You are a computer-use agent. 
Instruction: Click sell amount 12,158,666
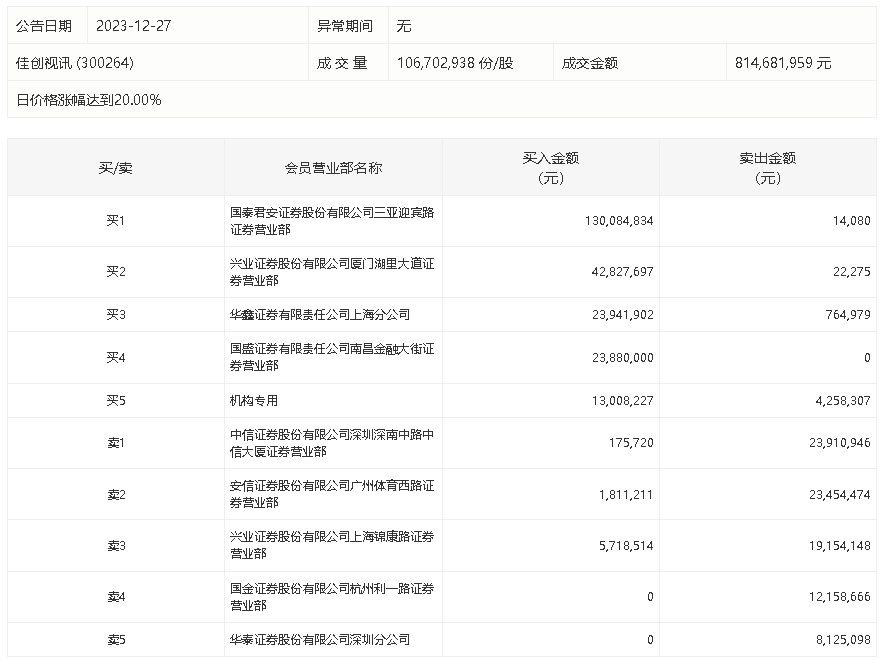tap(840, 596)
